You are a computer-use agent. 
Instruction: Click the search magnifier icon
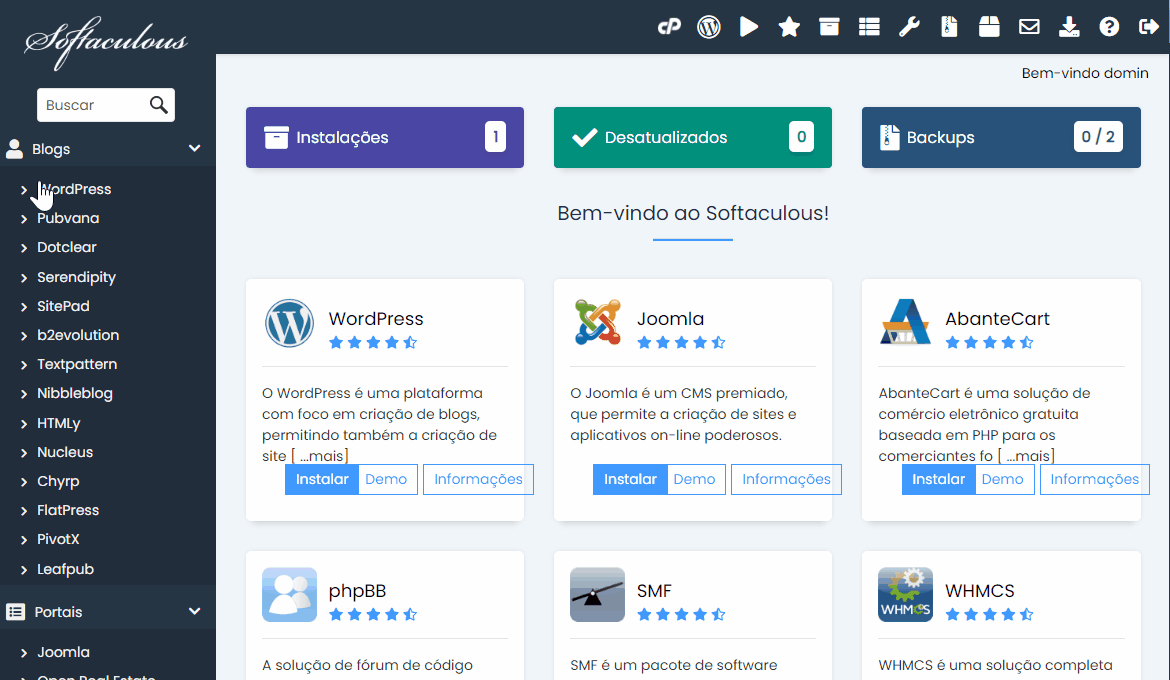[x=158, y=105]
